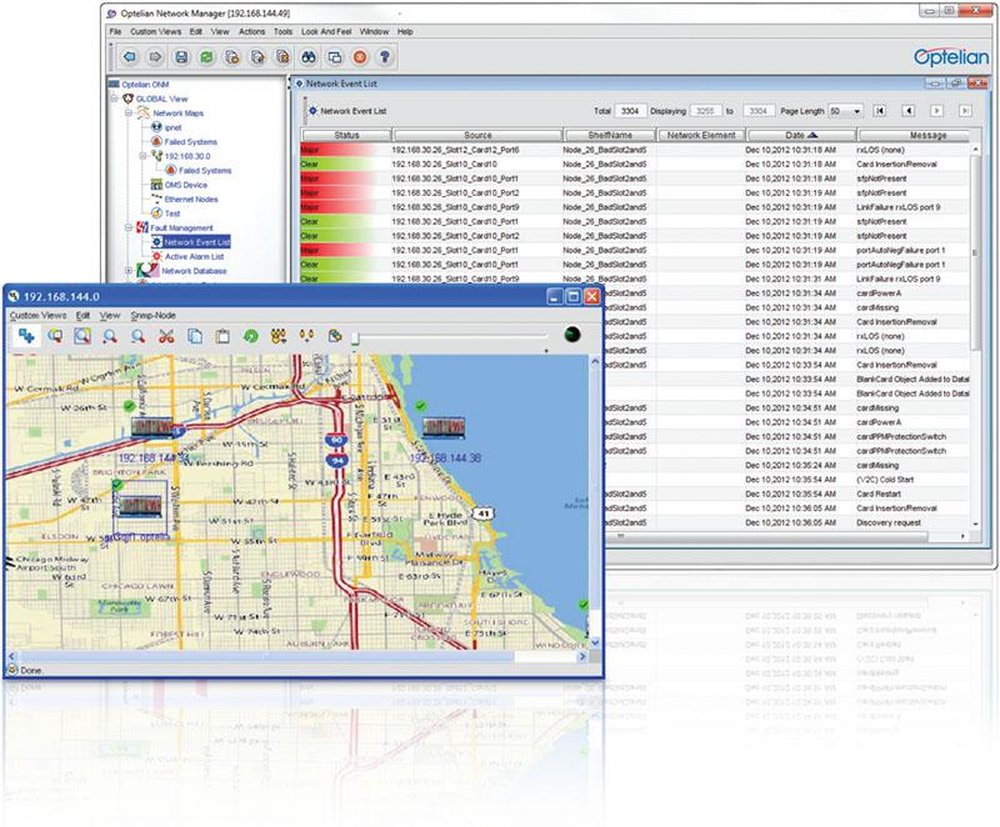Screen dimensions: 1000x827
Task: Collapse the Network Maps tree node
Action: coord(129,113)
